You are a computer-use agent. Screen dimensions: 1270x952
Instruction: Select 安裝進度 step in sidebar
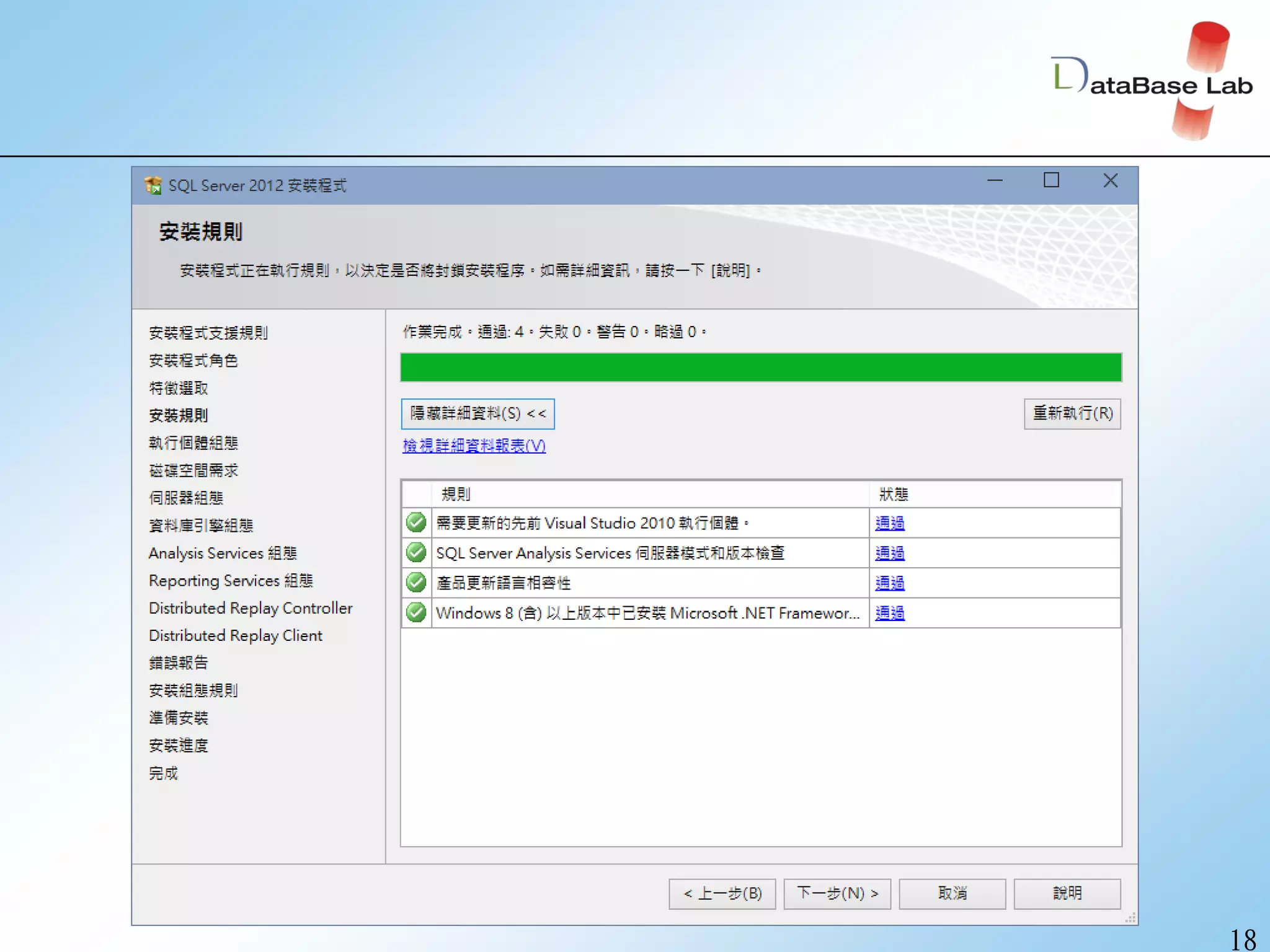[x=179, y=745]
